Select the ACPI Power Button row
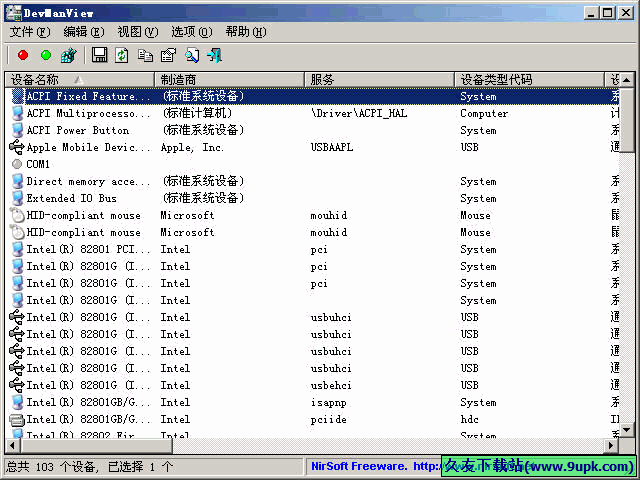The image size is (640, 480). click(x=312, y=130)
